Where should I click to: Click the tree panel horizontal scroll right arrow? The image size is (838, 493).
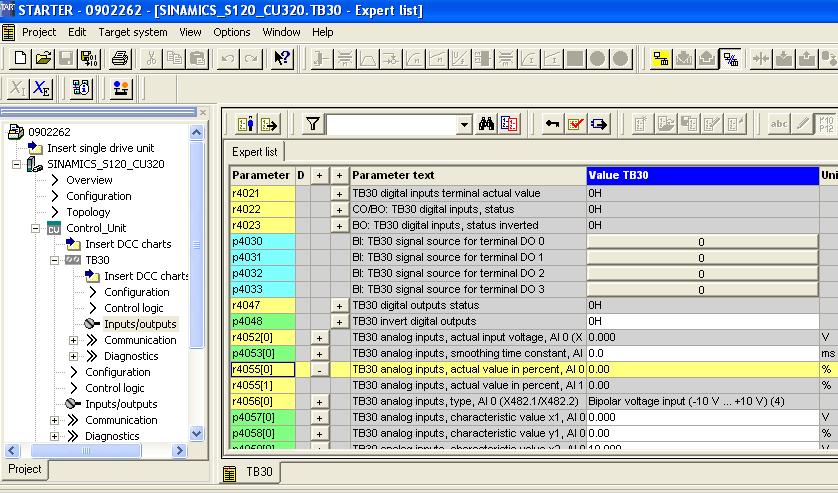pyautogui.click(x=180, y=451)
